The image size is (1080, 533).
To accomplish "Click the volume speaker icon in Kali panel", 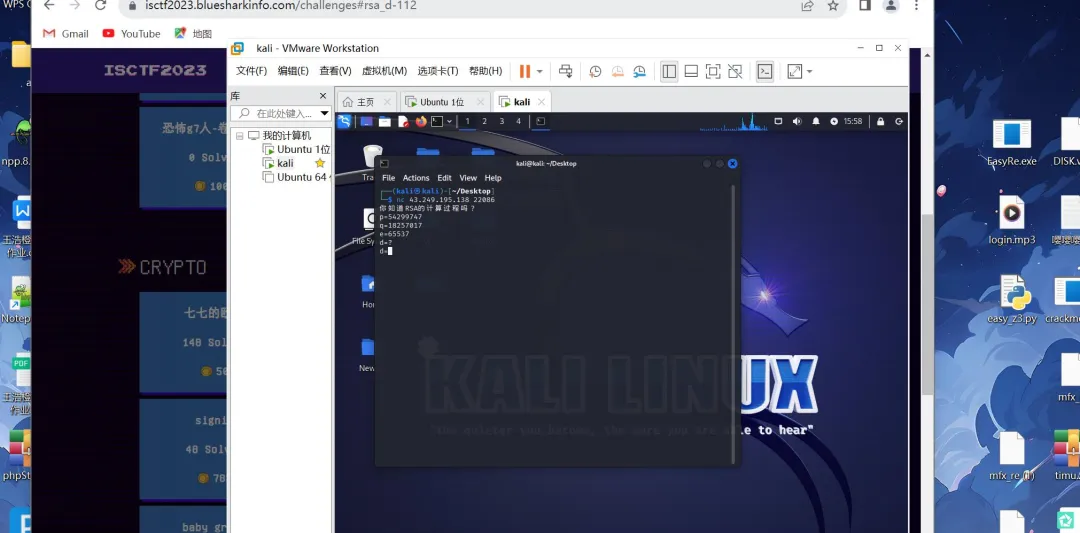I will point(797,121).
